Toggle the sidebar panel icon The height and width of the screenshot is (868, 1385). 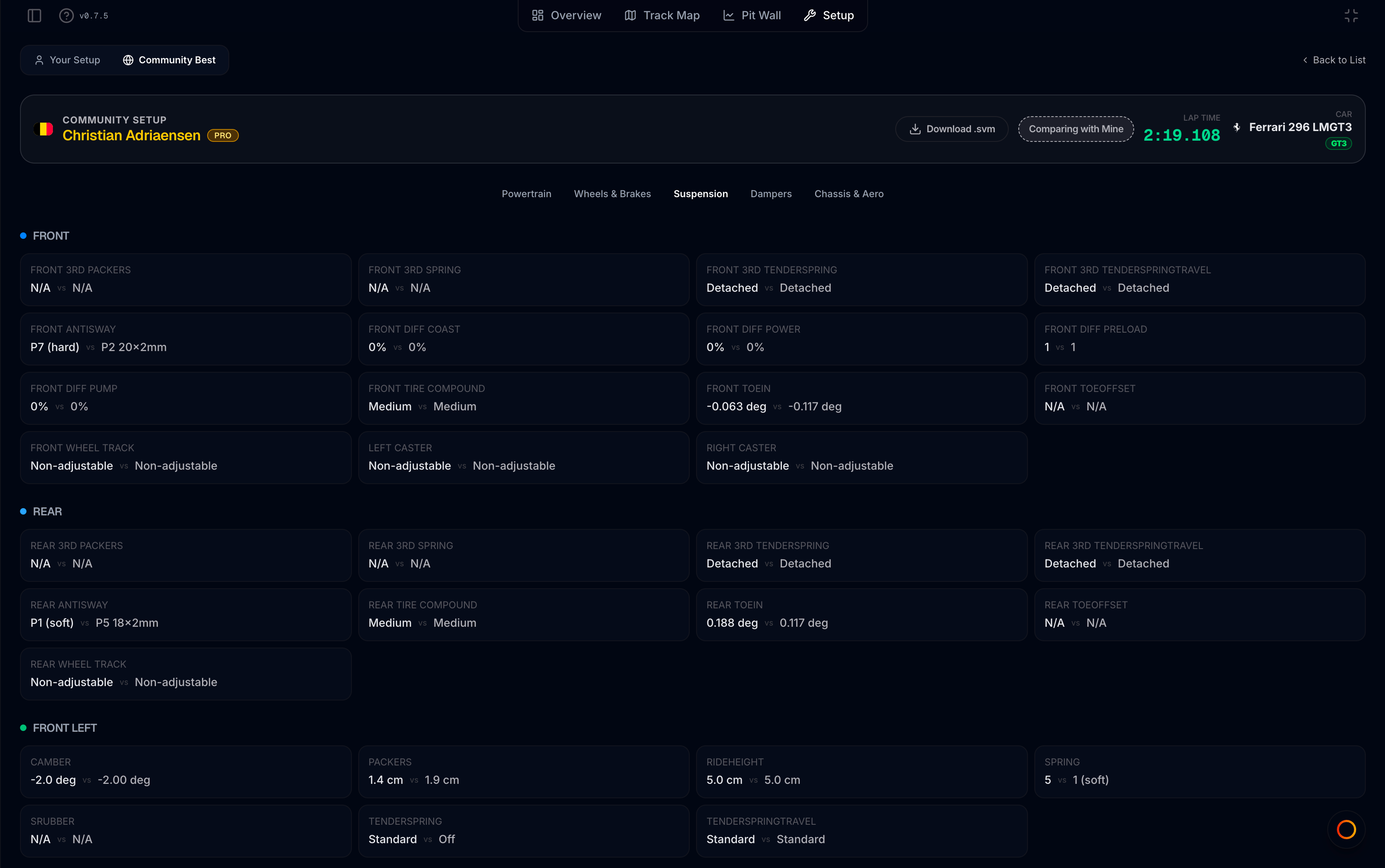point(34,16)
